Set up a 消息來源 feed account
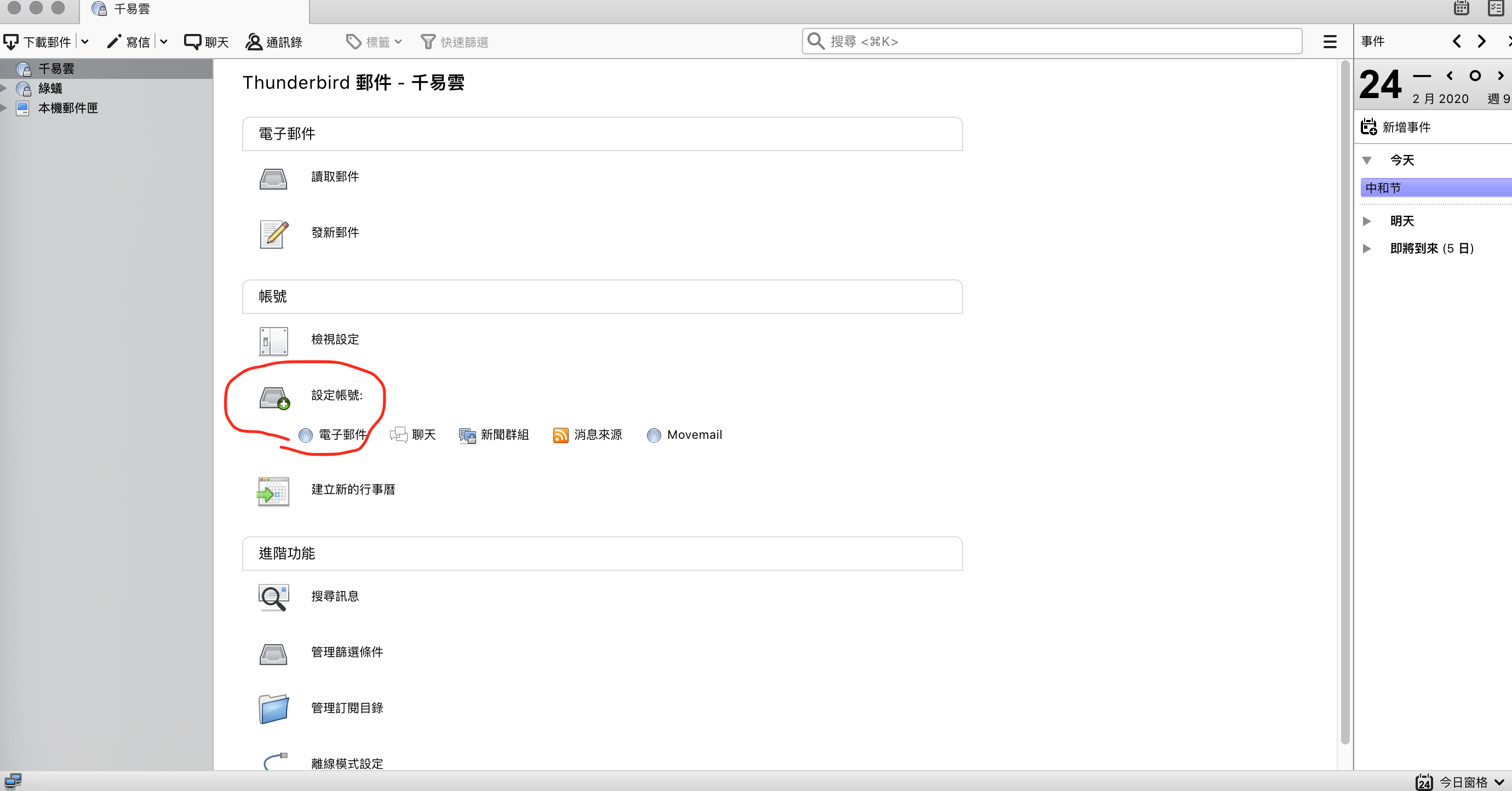Viewport: 1512px width, 791px height. click(x=587, y=435)
